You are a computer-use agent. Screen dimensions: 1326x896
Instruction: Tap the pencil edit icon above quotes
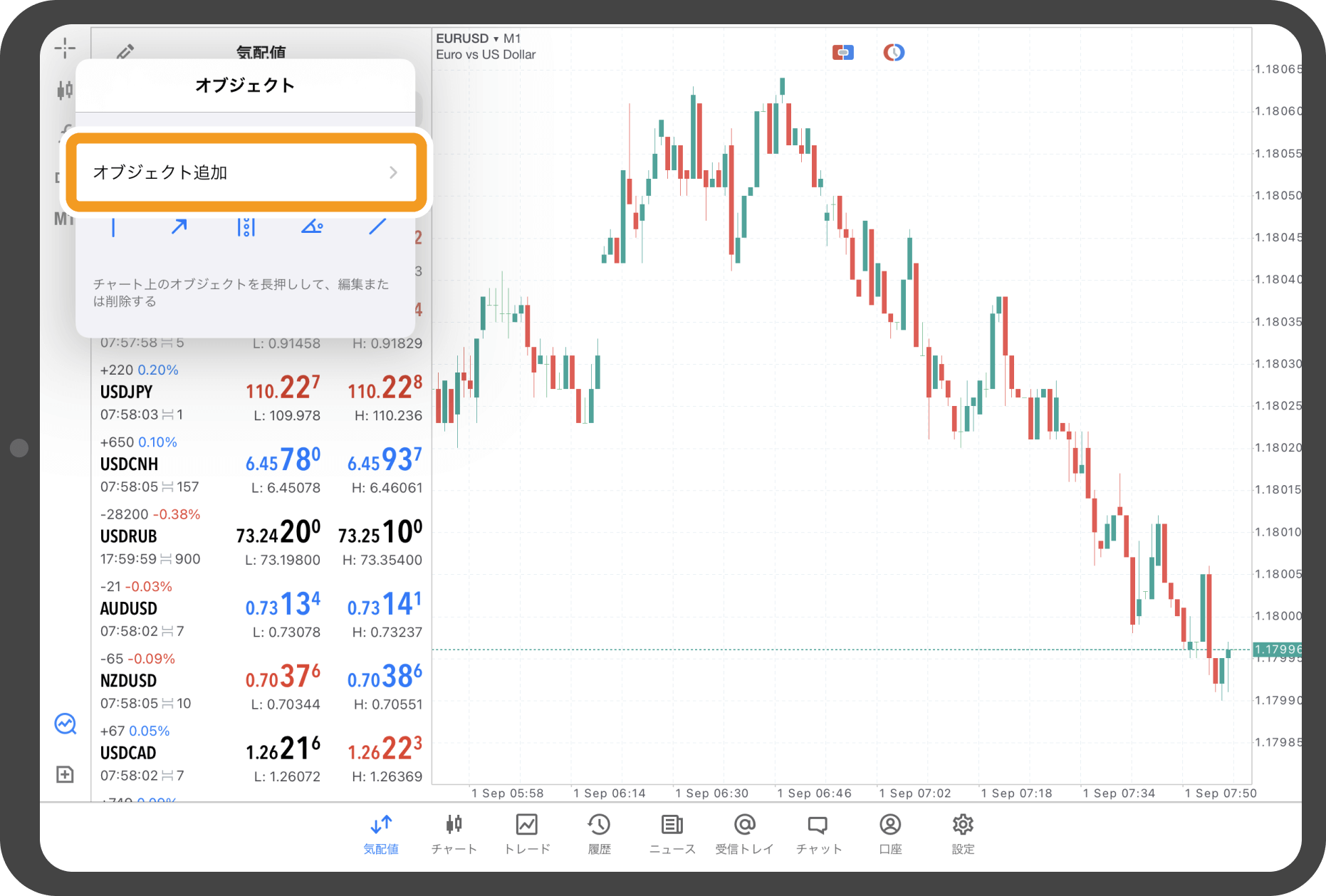[x=125, y=51]
